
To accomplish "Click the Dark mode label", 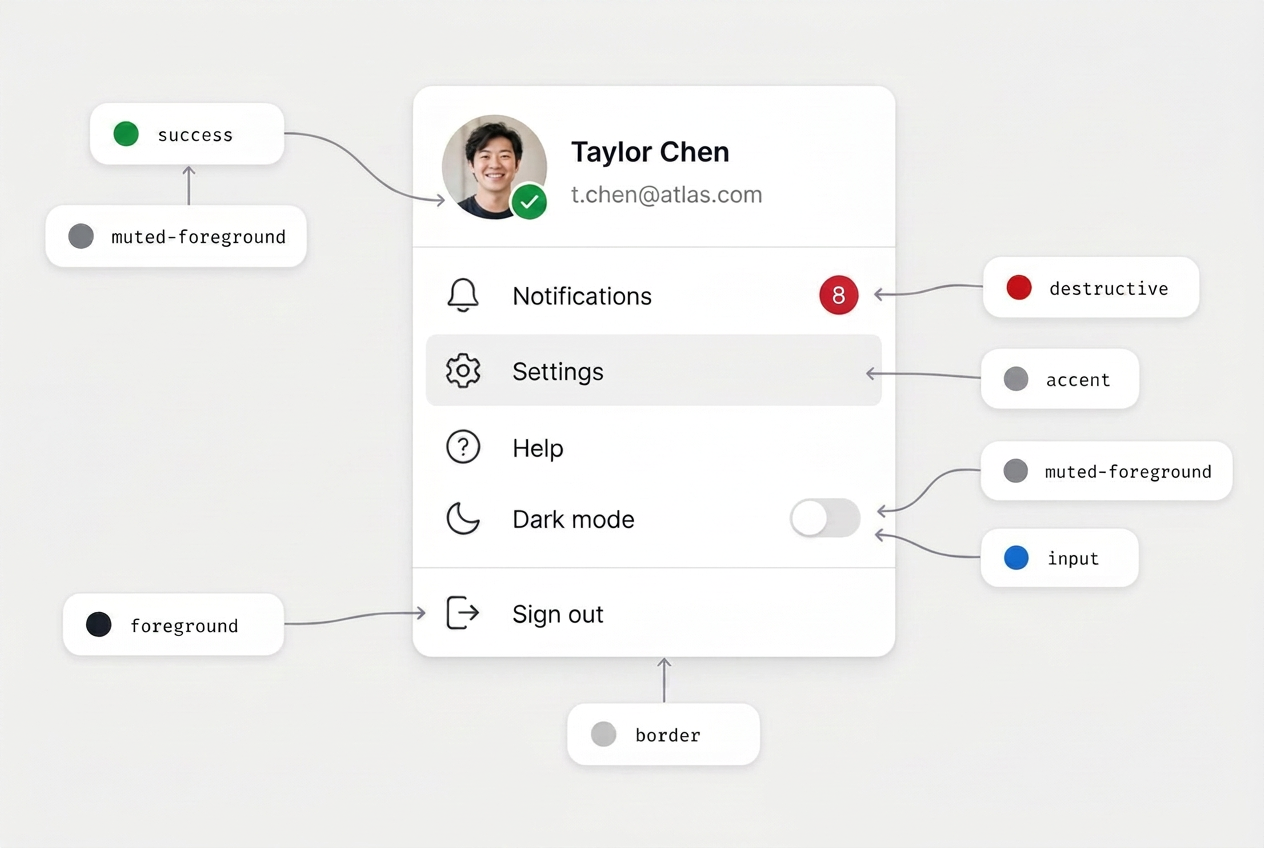I will [573, 519].
